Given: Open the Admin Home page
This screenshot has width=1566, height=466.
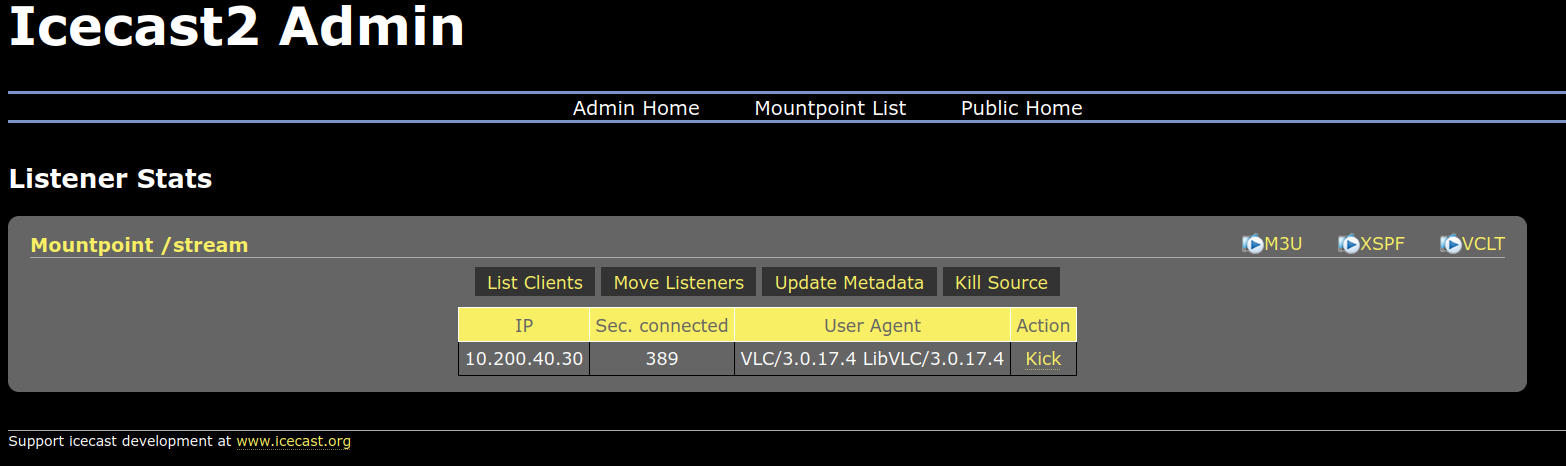Looking at the screenshot, I should coord(636,108).
